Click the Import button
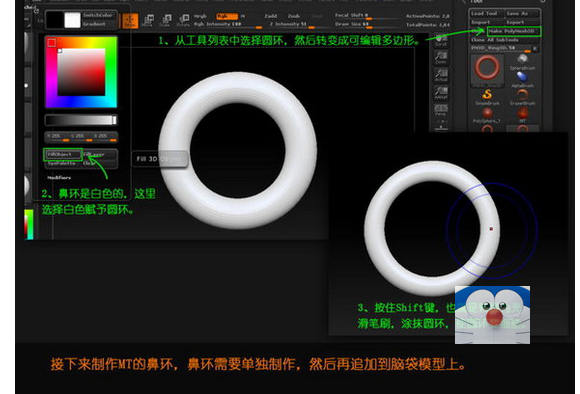This screenshot has height=394, width=580. click(487, 22)
